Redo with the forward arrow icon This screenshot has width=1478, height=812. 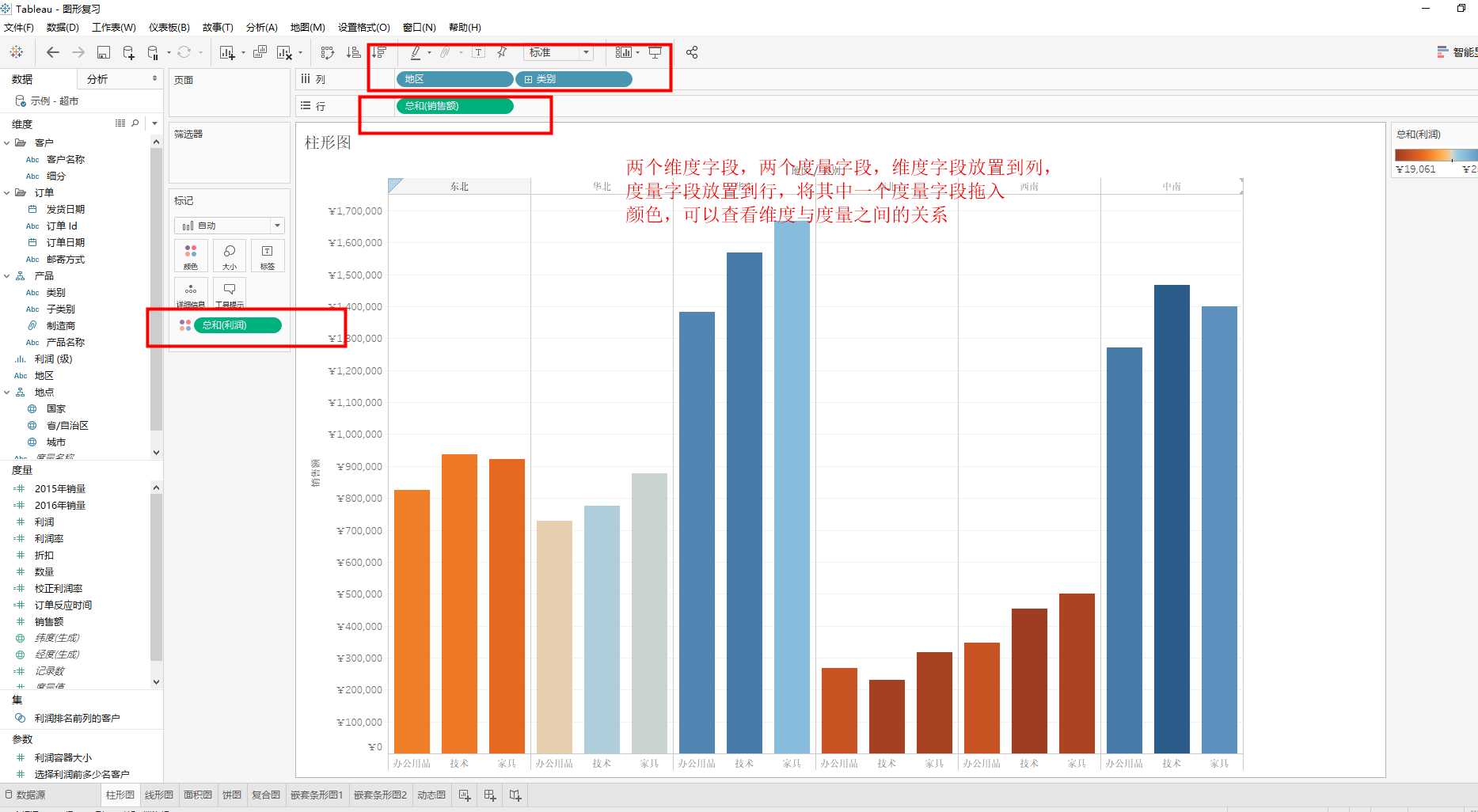(x=78, y=52)
